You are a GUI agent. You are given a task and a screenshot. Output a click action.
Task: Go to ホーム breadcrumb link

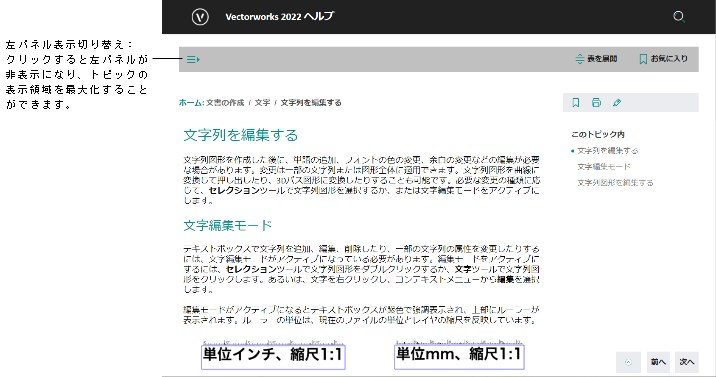click(190, 103)
